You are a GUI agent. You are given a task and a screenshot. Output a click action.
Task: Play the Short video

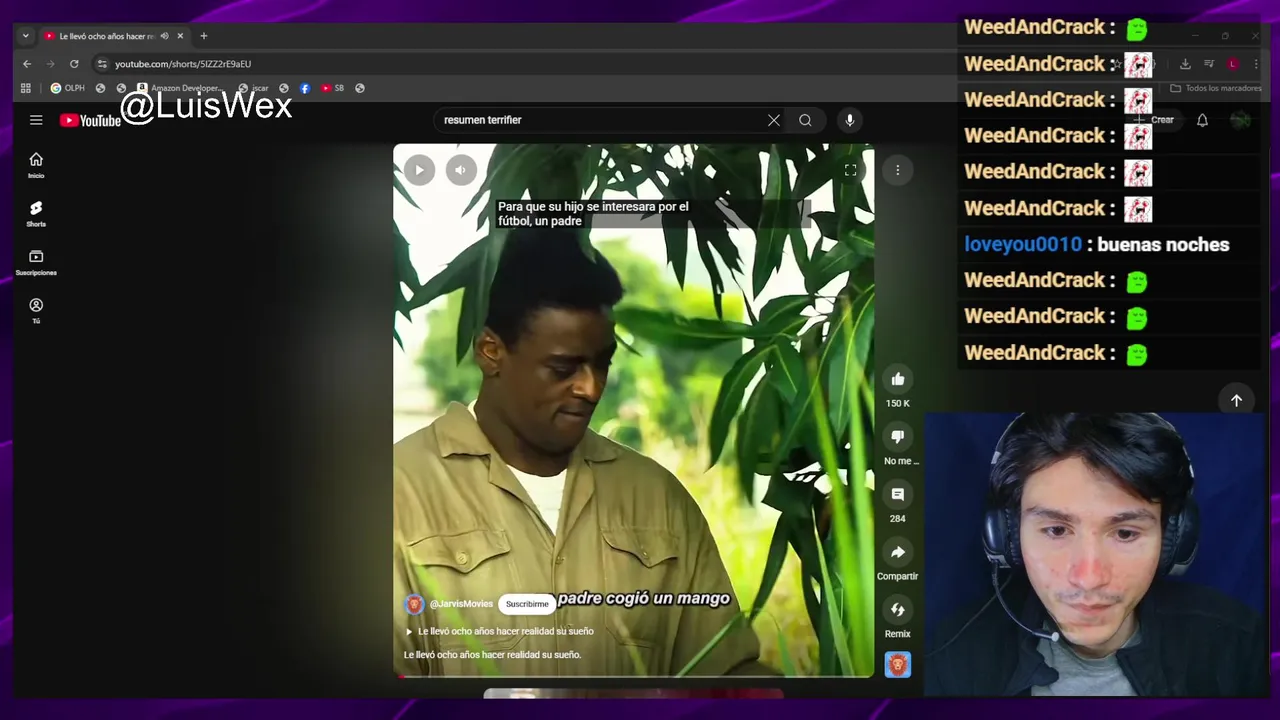tap(419, 170)
